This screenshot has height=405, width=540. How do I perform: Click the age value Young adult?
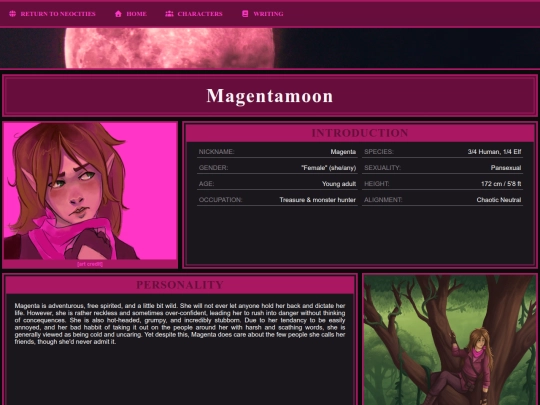pyautogui.click(x=339, y=184)
